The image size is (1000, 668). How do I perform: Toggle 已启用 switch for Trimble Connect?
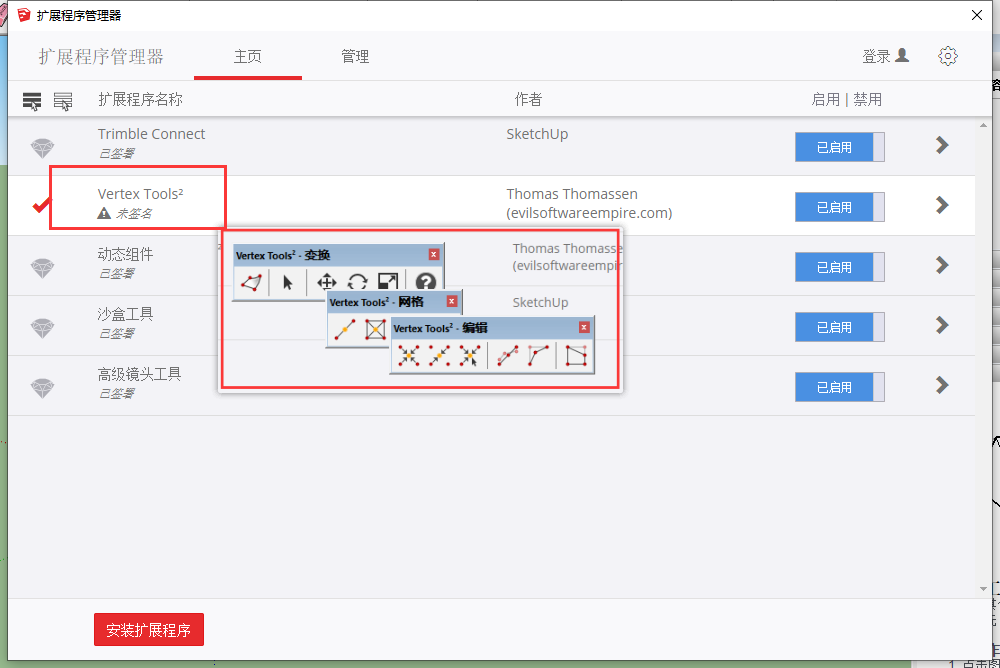tap(839, 147)
